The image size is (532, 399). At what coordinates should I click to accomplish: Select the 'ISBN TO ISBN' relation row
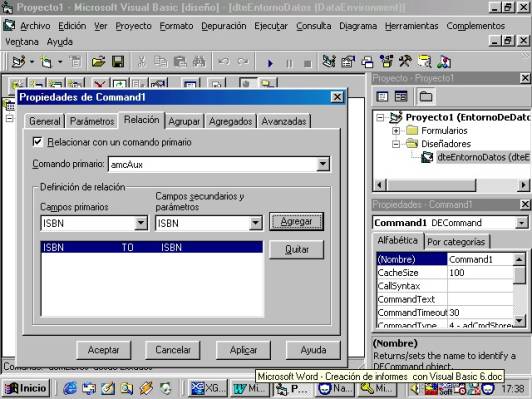[x=152, y=247]
